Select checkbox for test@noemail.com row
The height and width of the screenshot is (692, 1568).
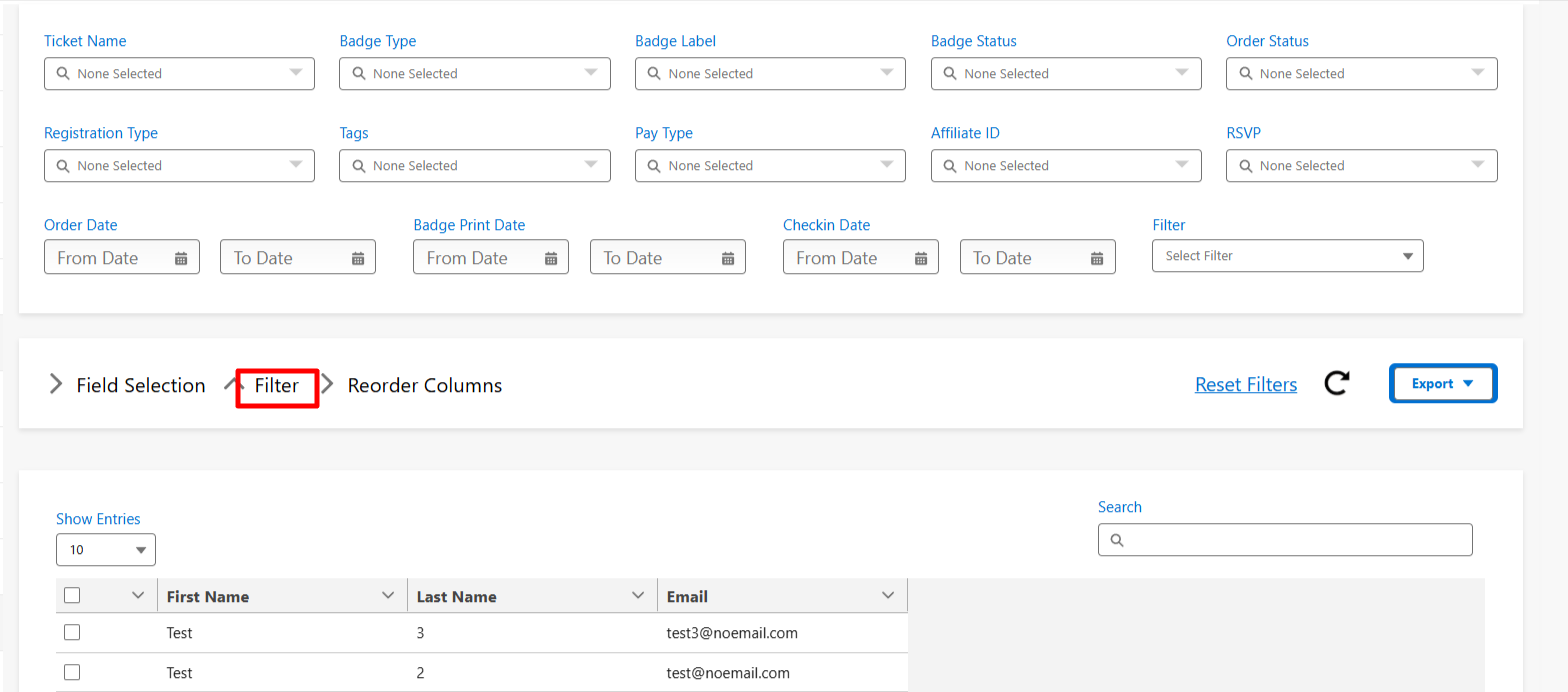coord(72,672)
